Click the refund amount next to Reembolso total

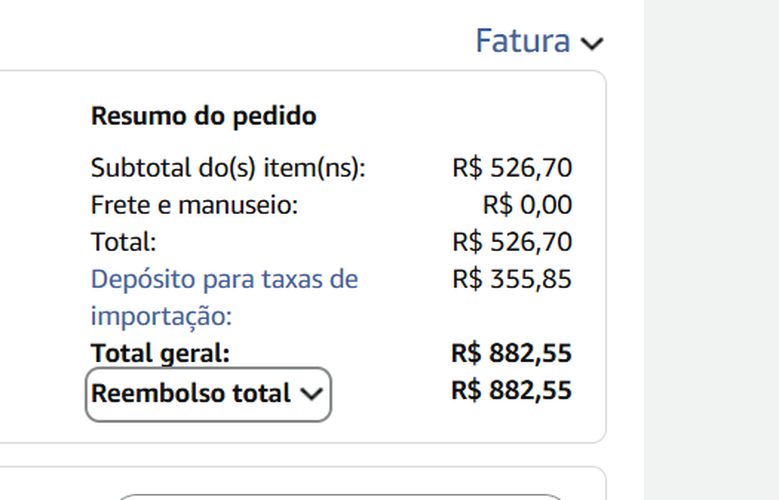(x=512, y=389)
